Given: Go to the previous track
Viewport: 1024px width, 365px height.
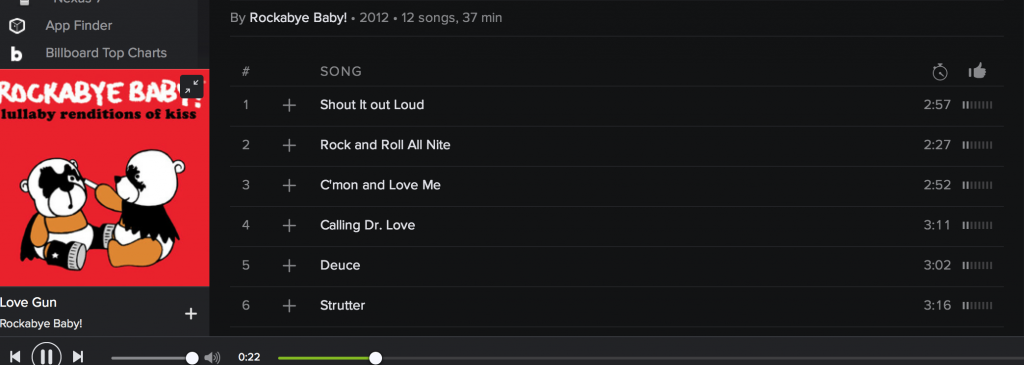Looking at the screenshot, I should pos(15,357).
